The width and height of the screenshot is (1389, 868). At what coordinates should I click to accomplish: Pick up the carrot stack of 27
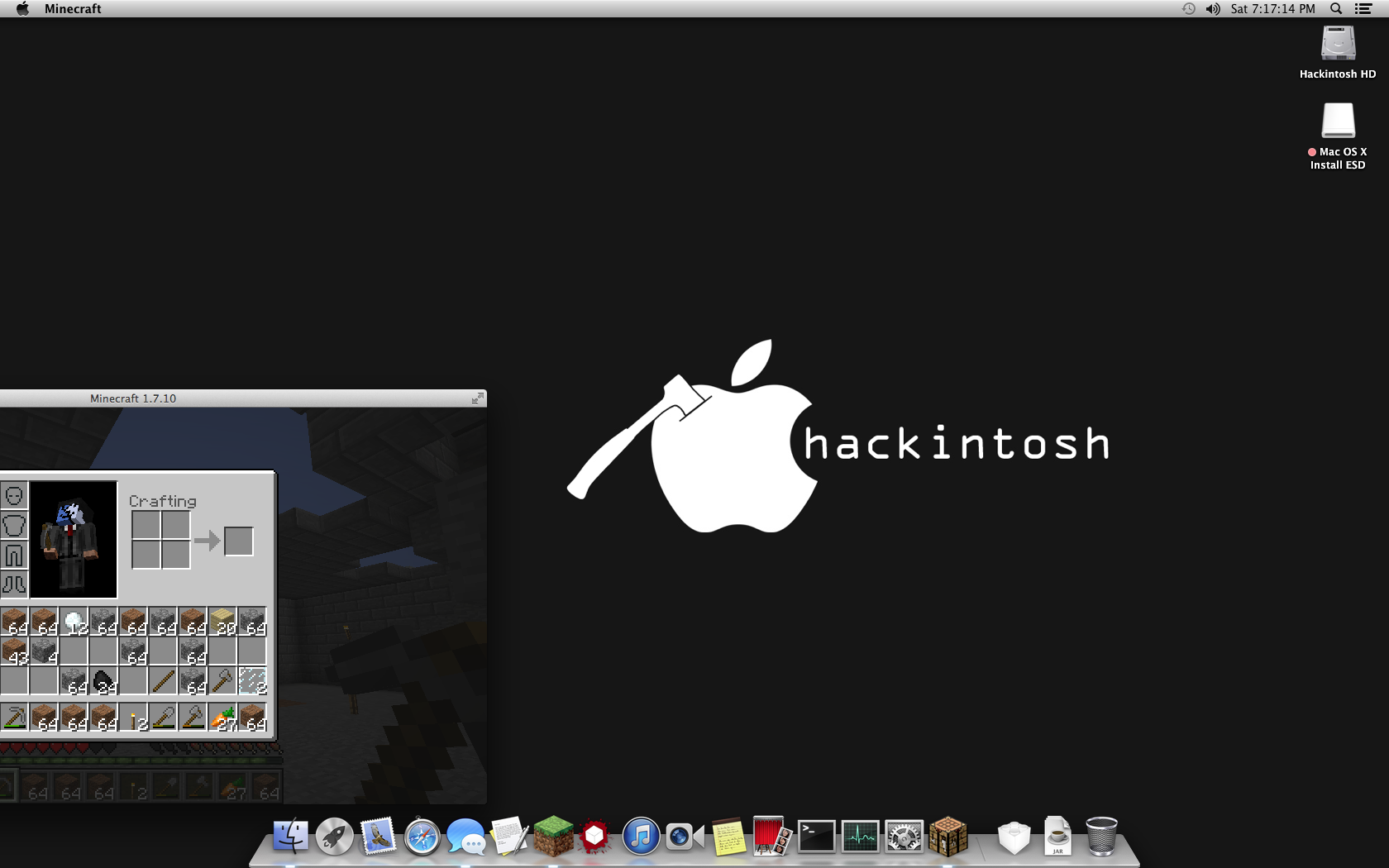pyautogui.click(x=222, y=718)
